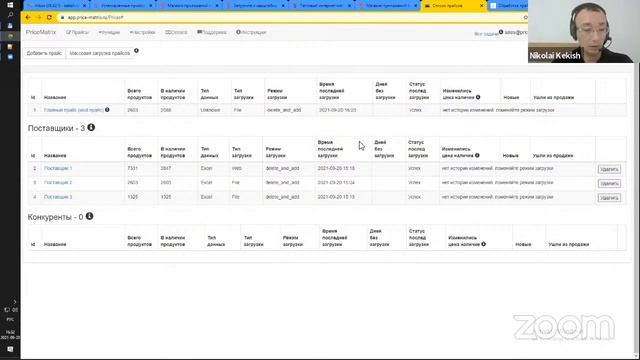
Task: Click the PriceMatrix brand logo link
Action: (x=41, y=32)
